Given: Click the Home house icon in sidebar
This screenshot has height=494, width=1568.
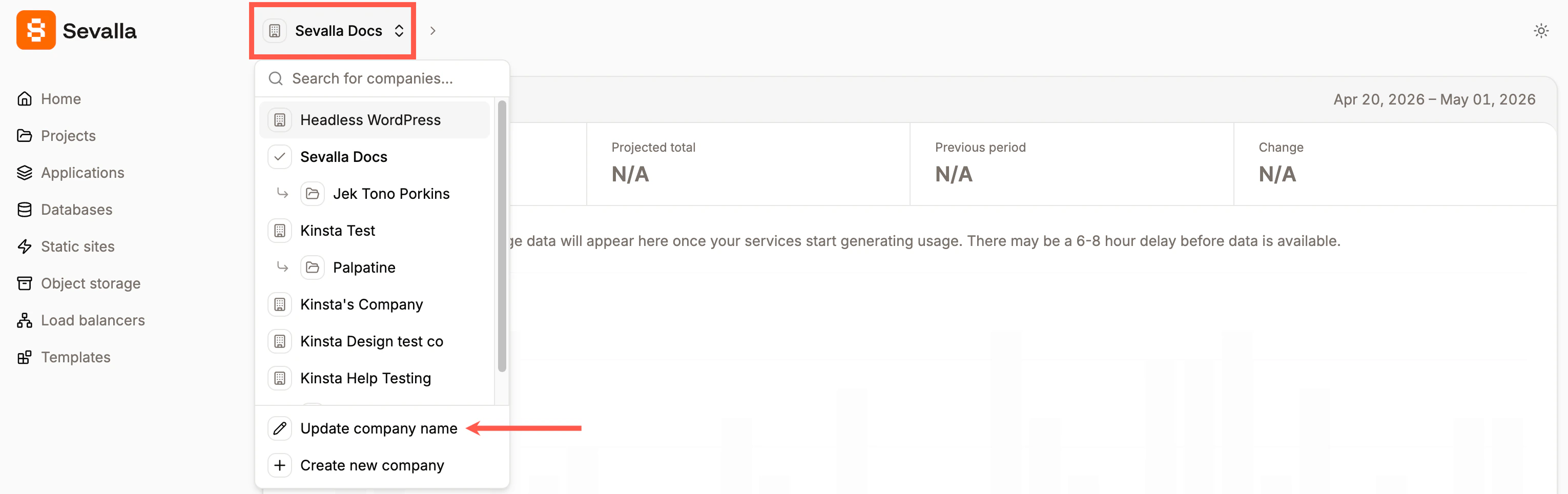Looking at the screenshot, I should coord(25,98).
